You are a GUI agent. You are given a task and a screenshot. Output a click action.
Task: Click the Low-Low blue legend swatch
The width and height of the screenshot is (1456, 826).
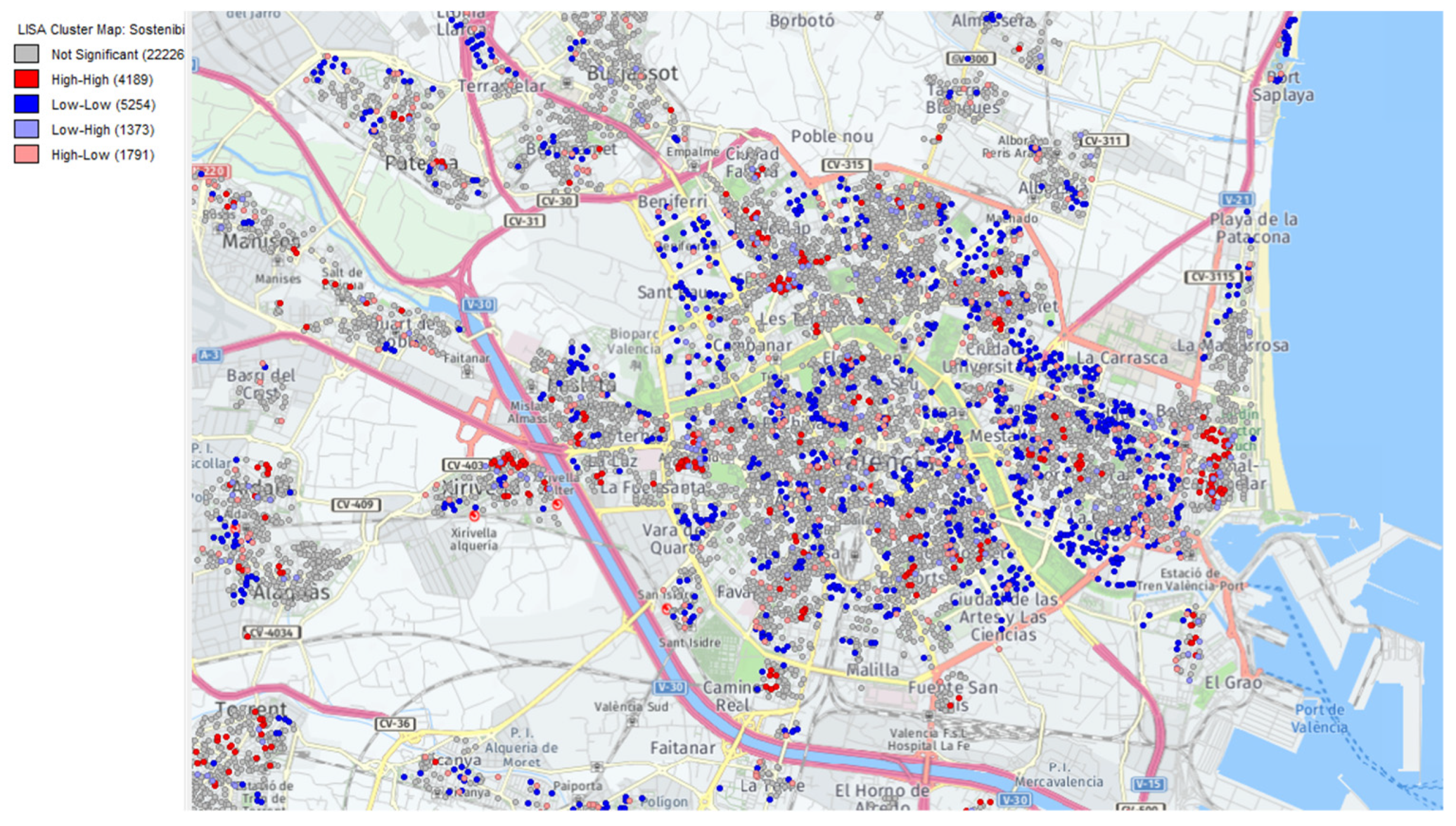point(27,104)
